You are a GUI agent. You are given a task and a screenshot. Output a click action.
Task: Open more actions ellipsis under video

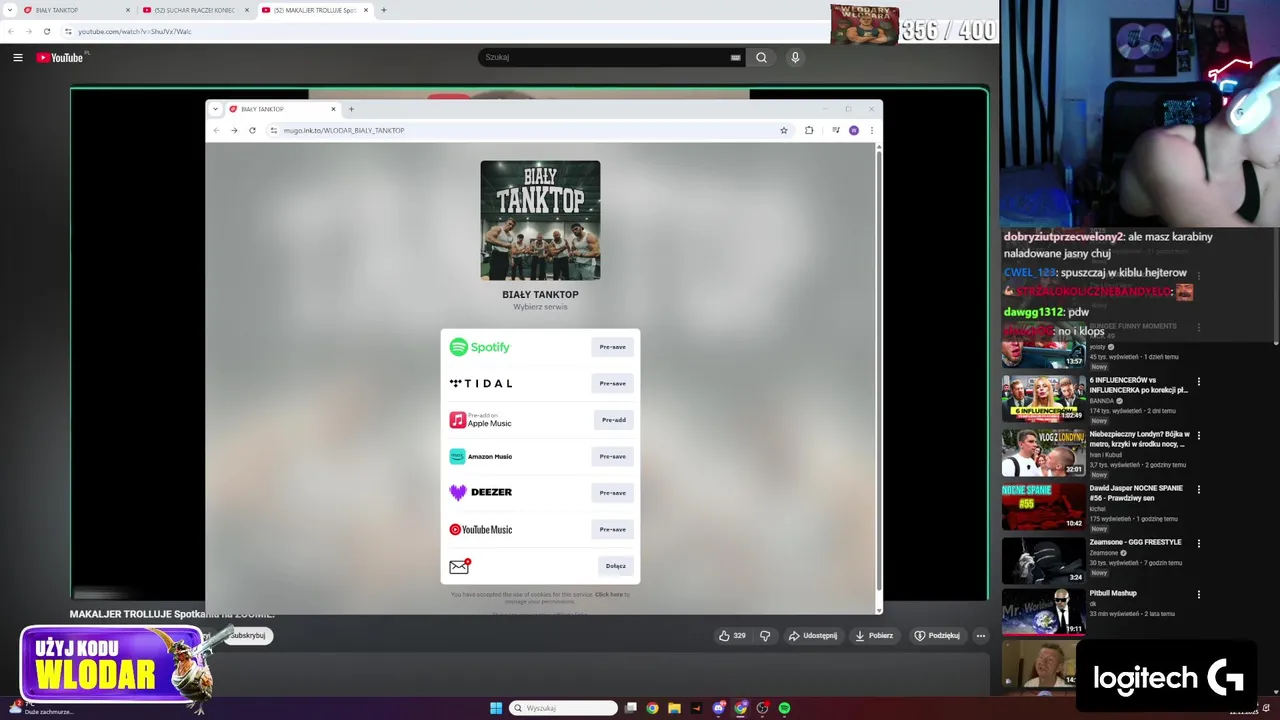point(981,635)
